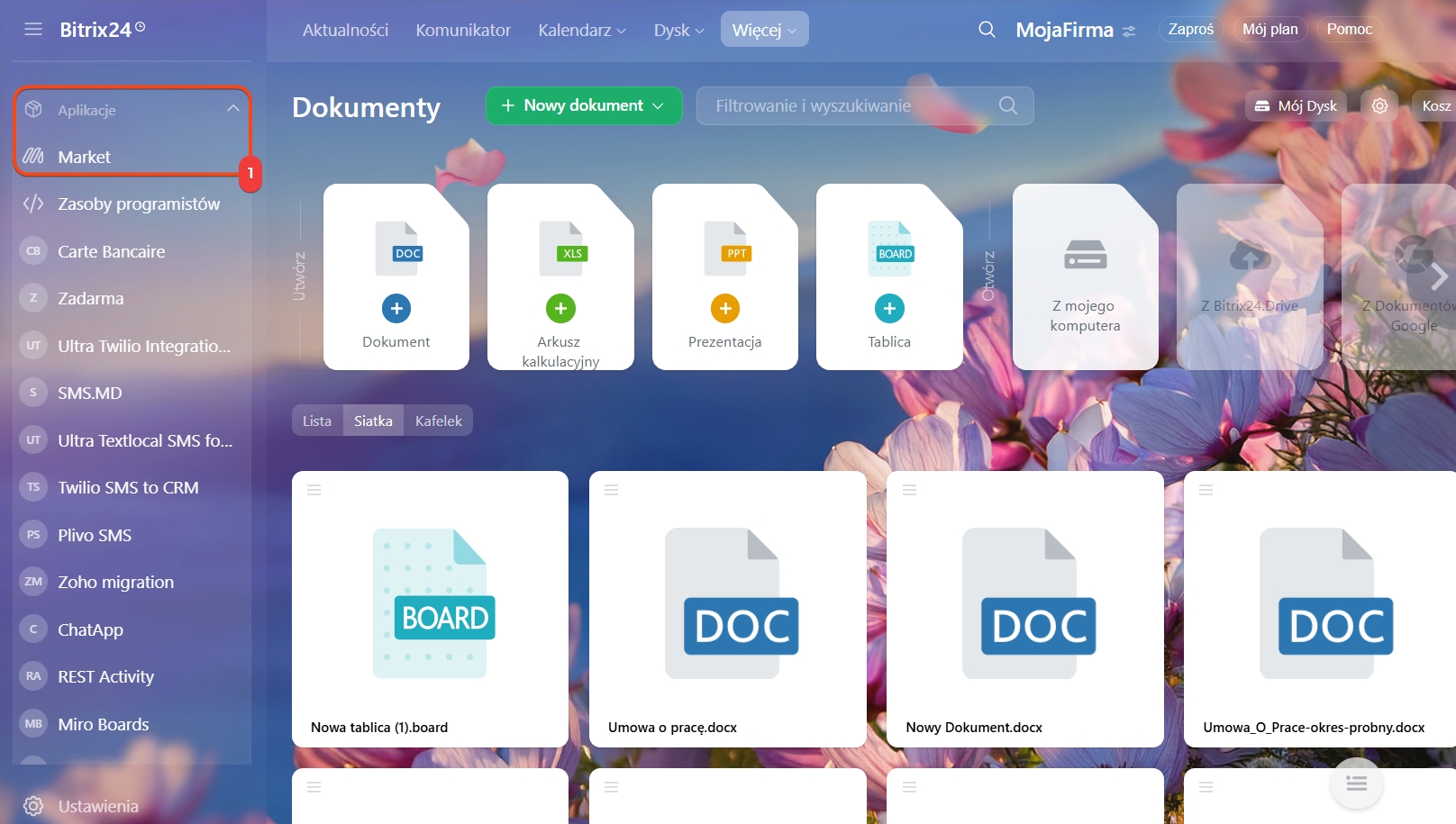Open the documents settings gear icon

tap(1379, 106)
